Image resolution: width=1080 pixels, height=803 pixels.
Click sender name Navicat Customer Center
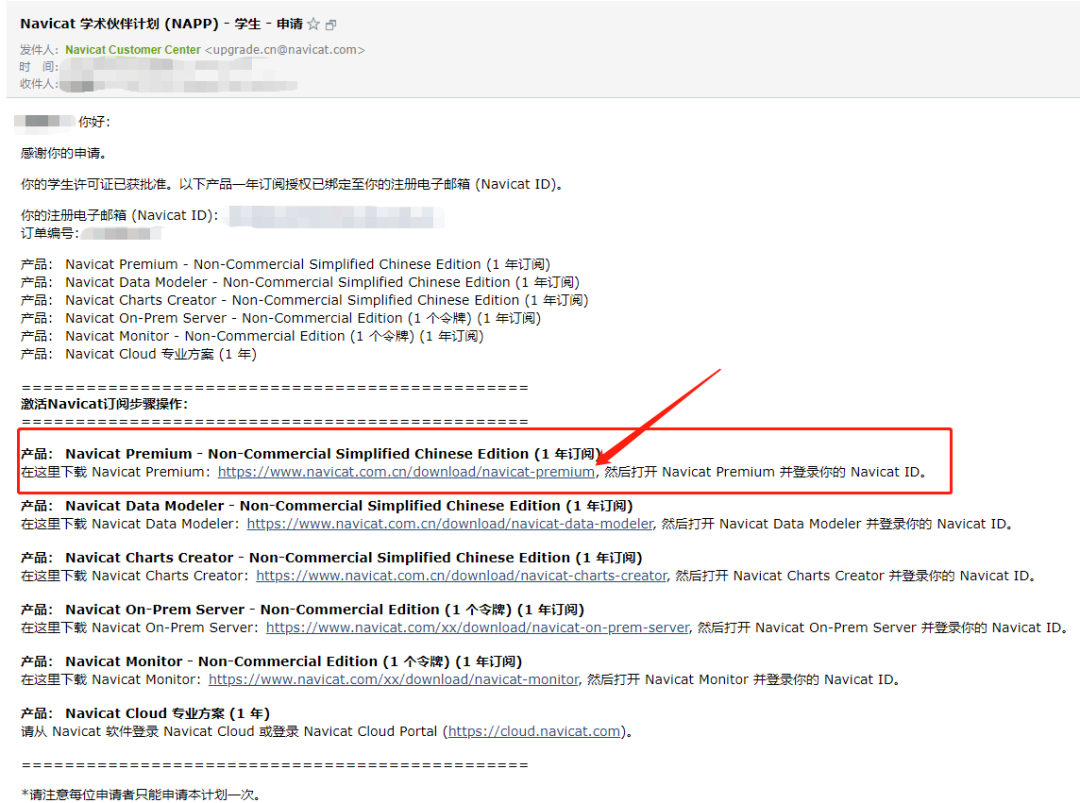(133, 50)
